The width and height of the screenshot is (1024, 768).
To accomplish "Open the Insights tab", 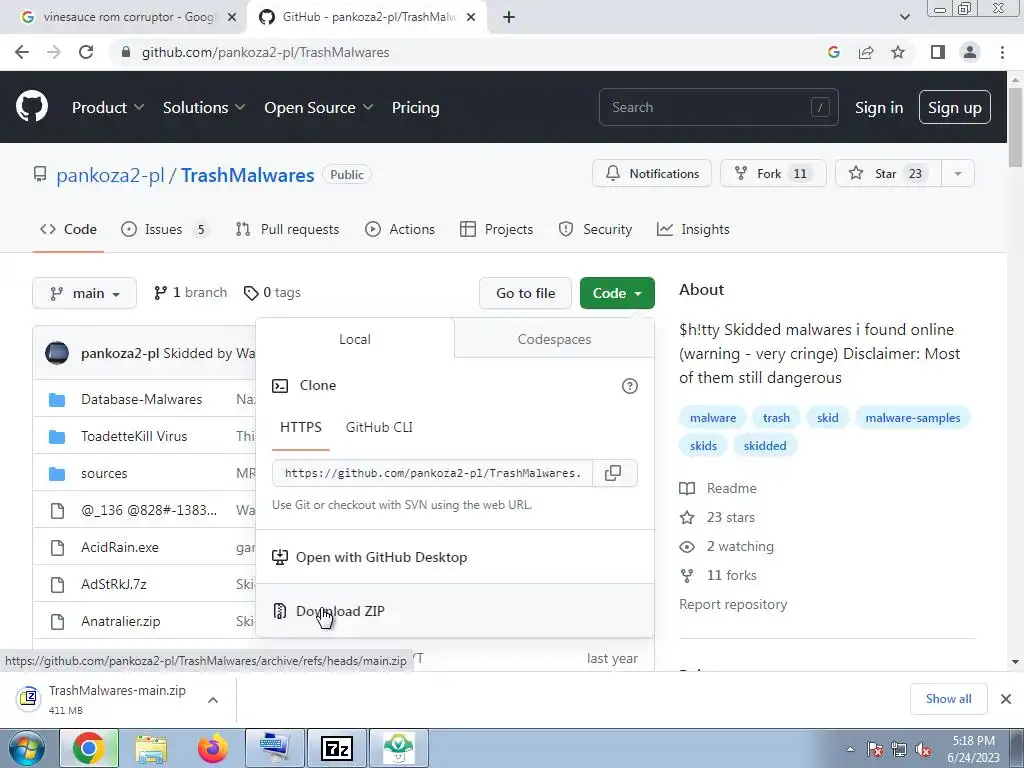I will point(693,229).
